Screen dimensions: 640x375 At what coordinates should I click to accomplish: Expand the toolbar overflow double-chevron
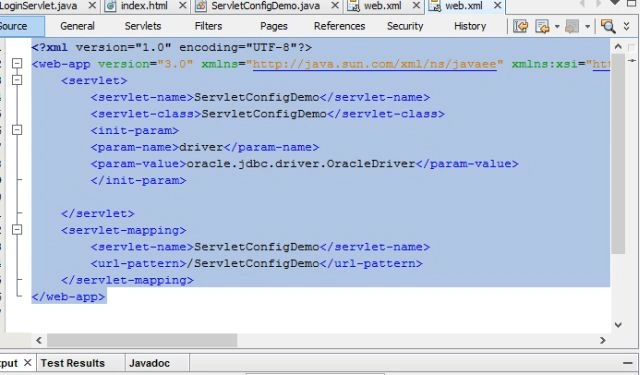tap(627, 26)
